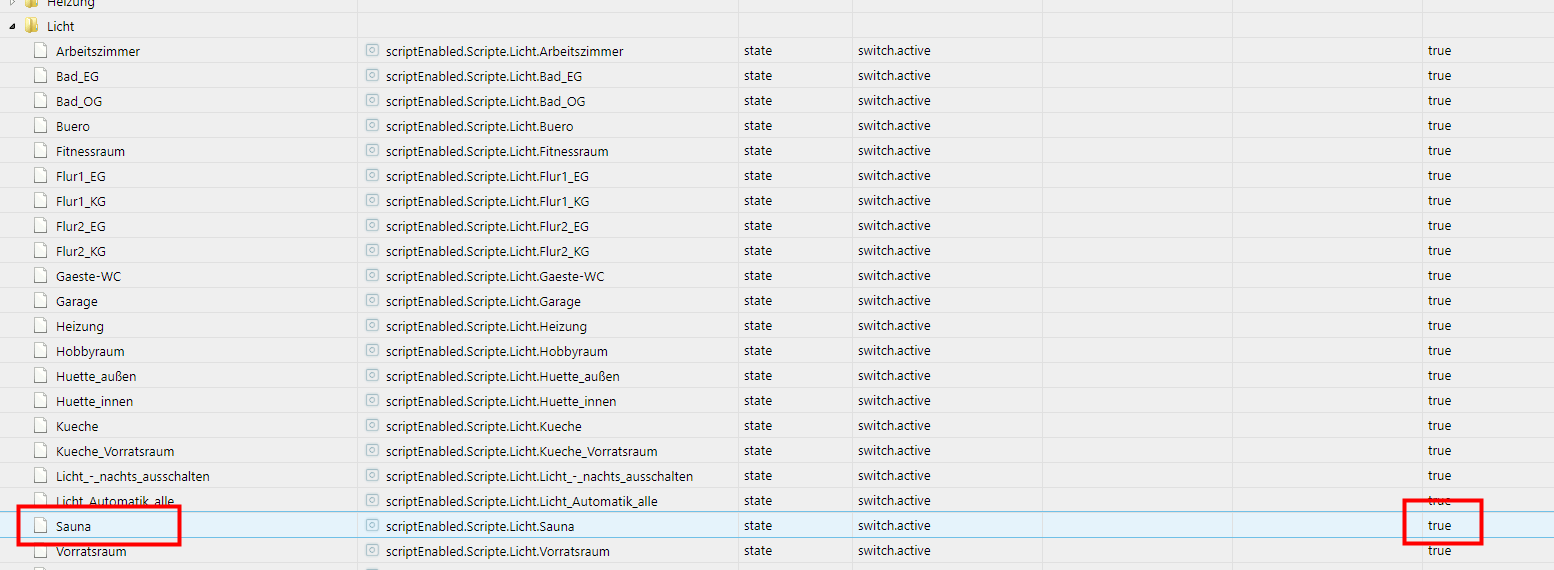This screenshot has width=1554, height=570.
Task: Click the state type in Buero row
Action: [758, 126]
